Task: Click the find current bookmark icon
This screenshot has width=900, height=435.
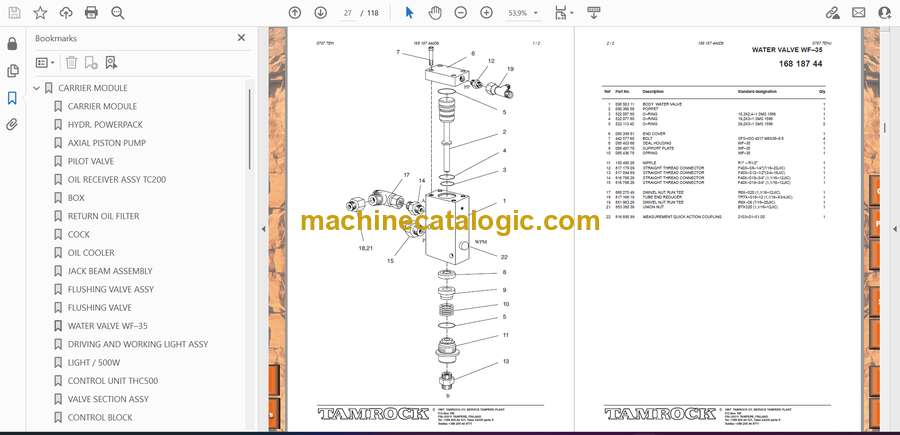Action: [x=111, y=63]
